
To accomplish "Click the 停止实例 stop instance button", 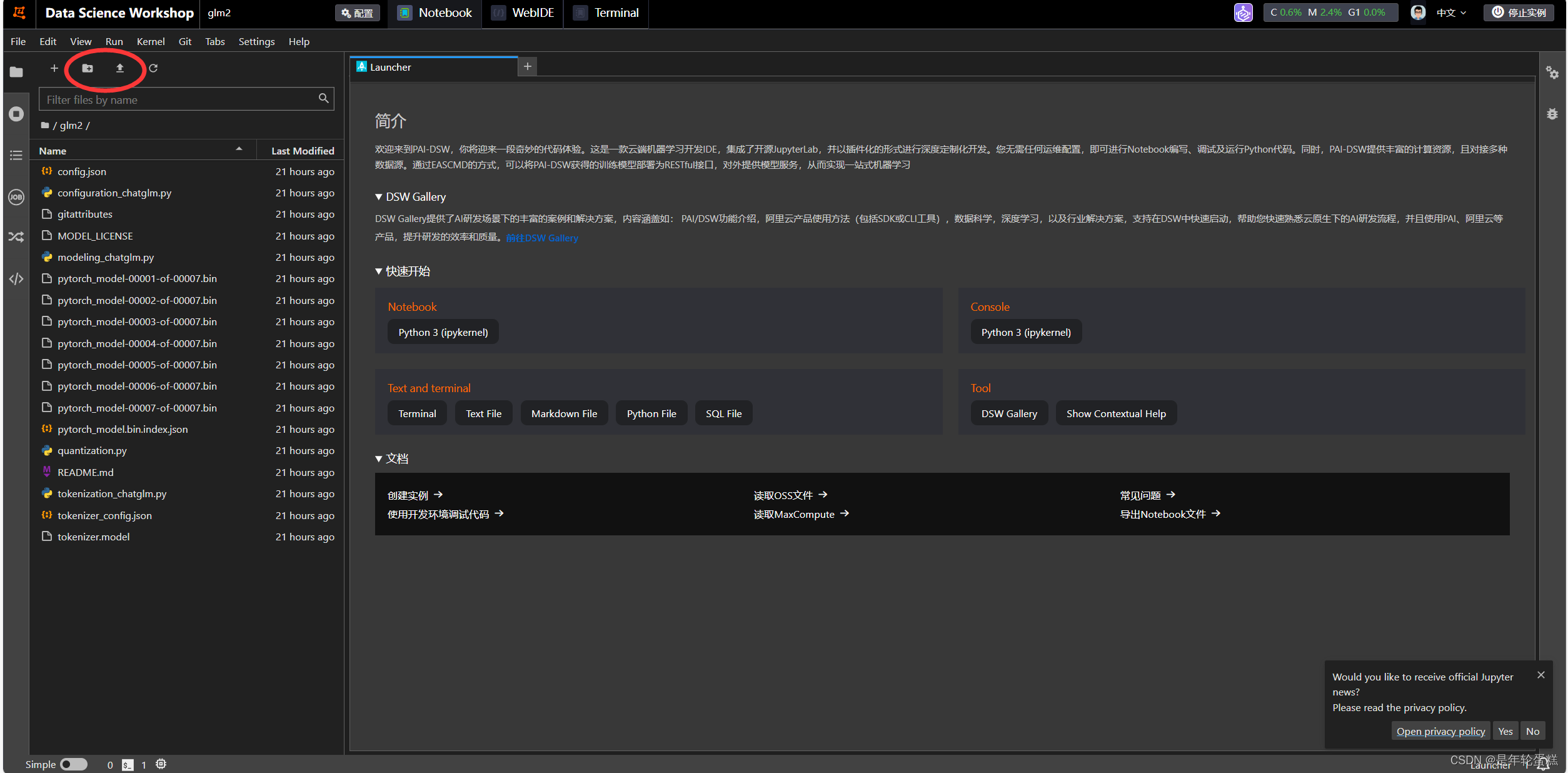I will (1519, 13).
